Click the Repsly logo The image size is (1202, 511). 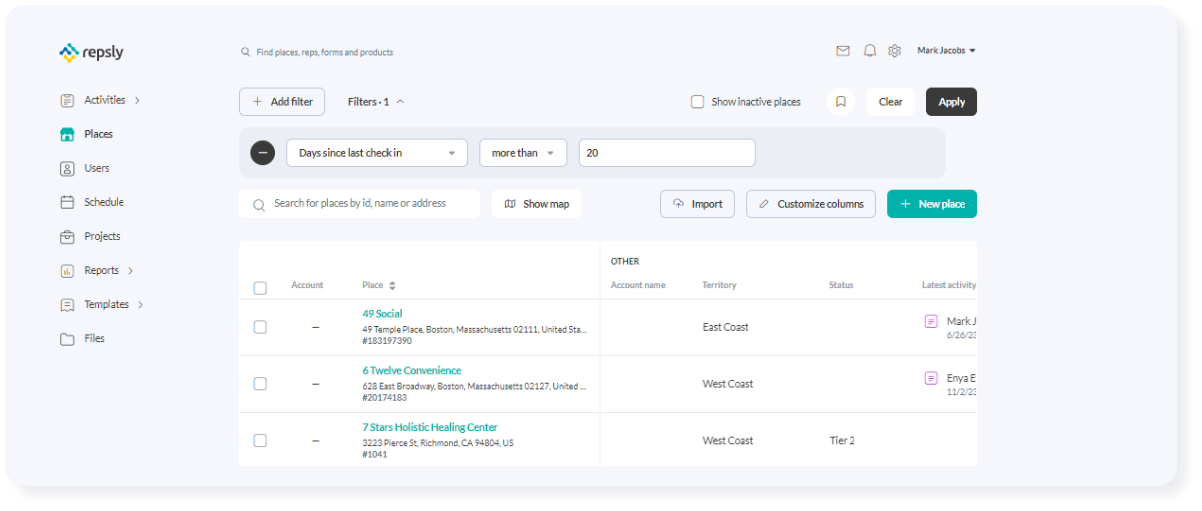tap(91, 52)
